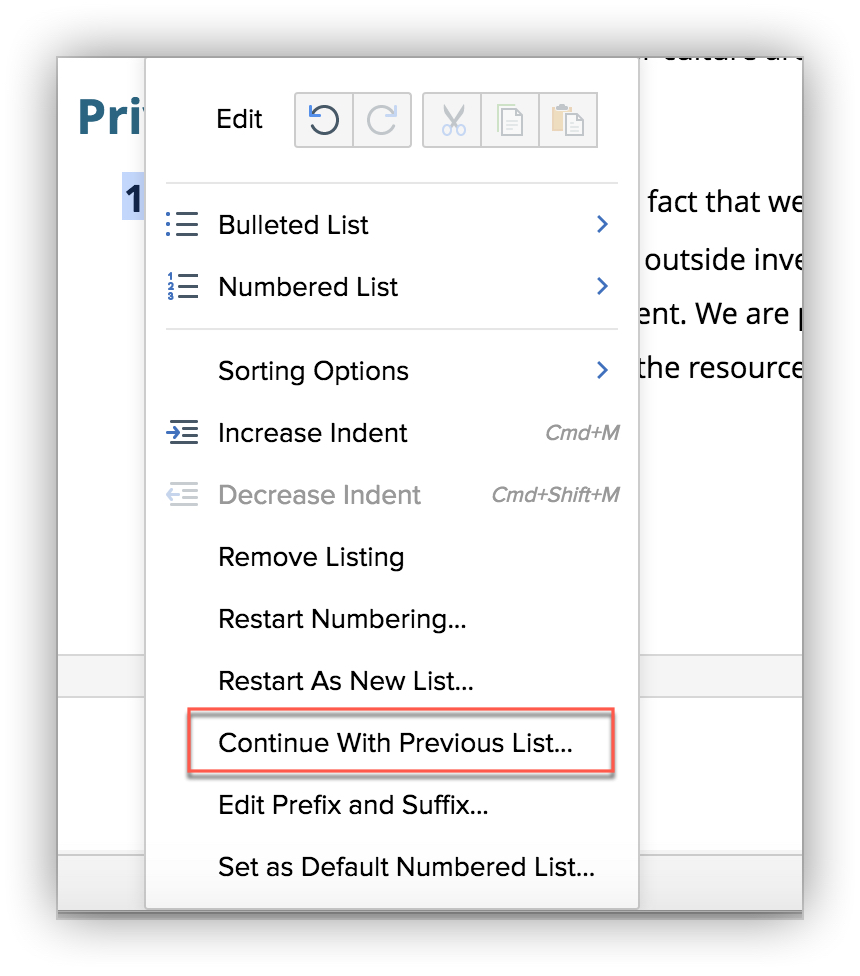
Task: Click the Redo icon
Action: [380, 119]
